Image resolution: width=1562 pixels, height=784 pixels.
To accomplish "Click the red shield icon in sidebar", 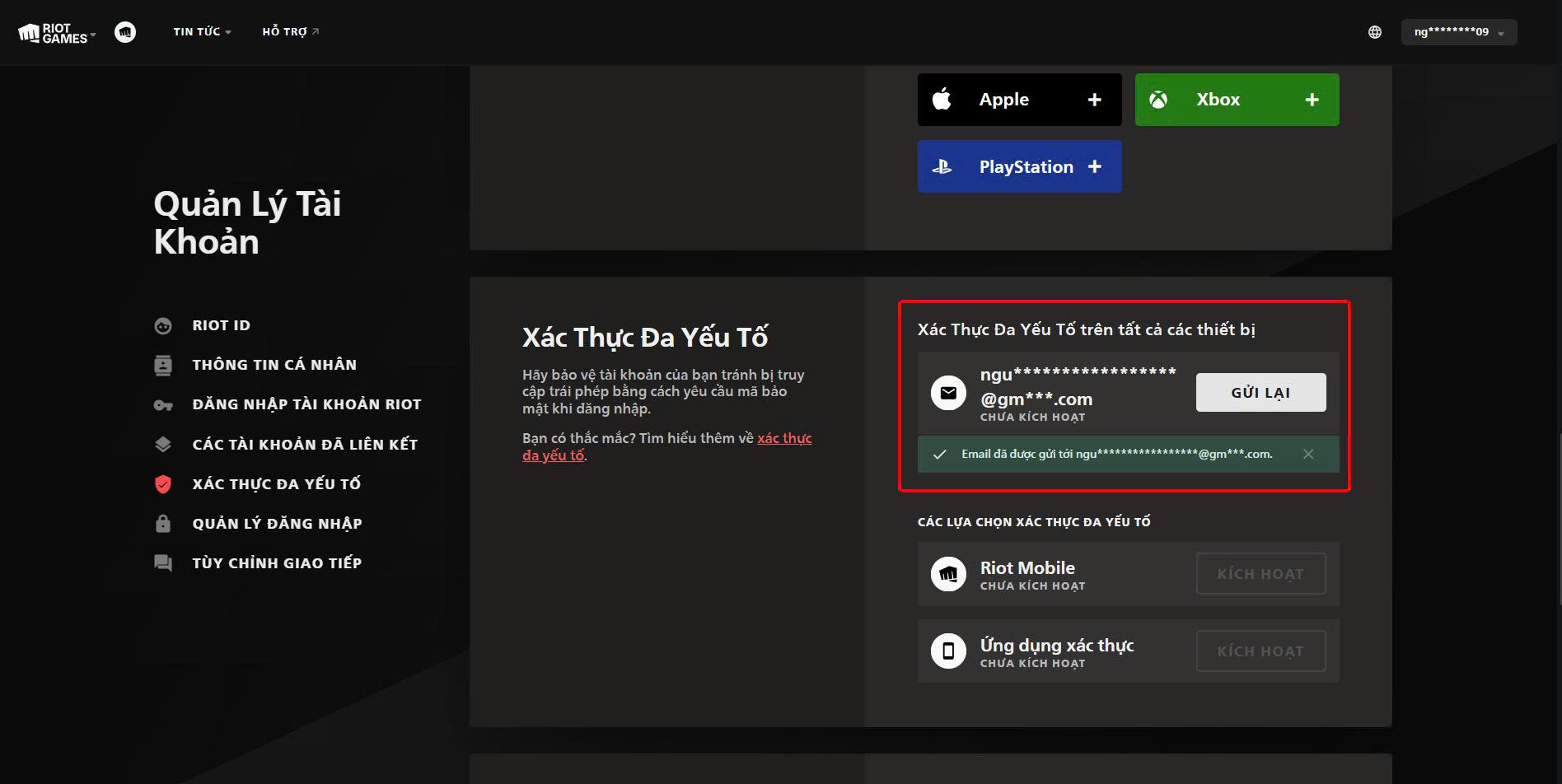I will tap(163, 484).
